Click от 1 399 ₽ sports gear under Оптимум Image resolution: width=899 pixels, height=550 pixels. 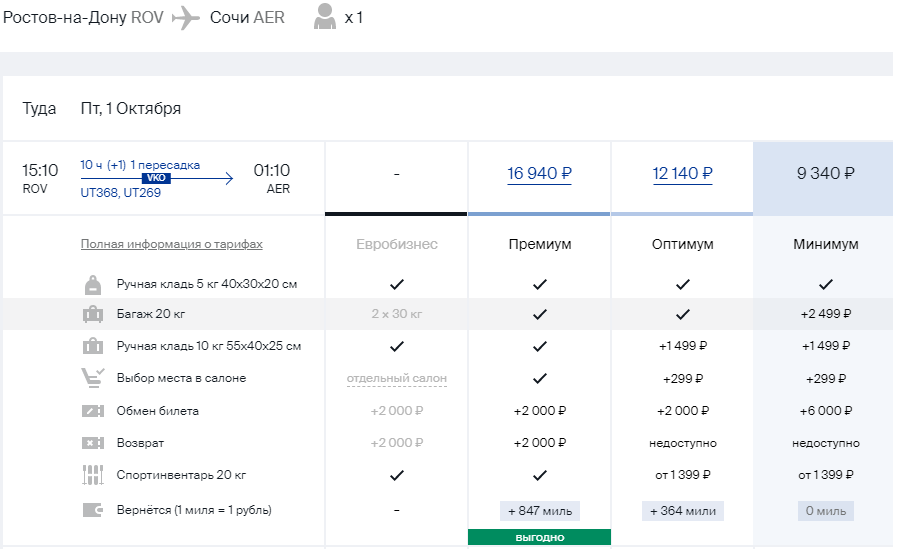(682, 475)
